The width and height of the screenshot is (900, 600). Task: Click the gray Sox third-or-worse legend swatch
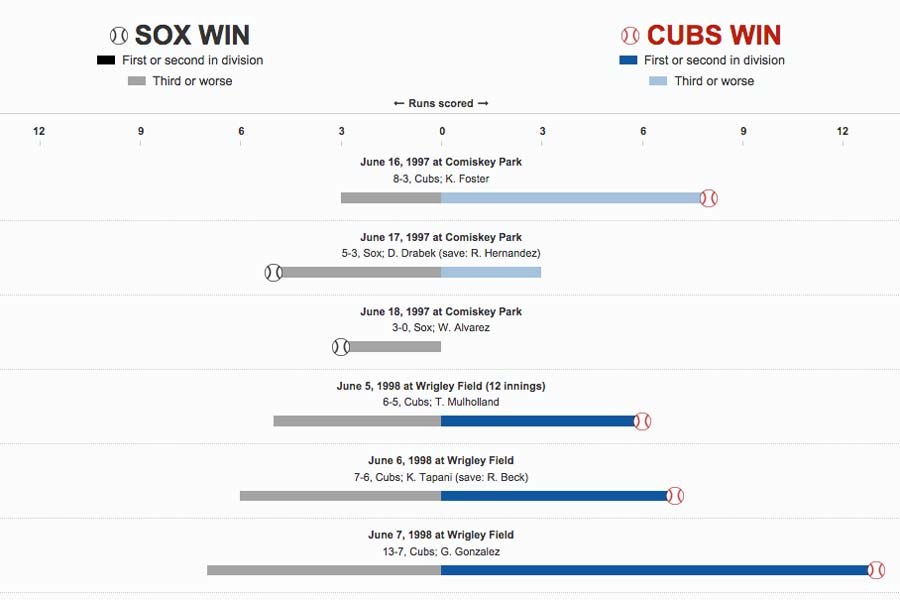coord(136,81)
